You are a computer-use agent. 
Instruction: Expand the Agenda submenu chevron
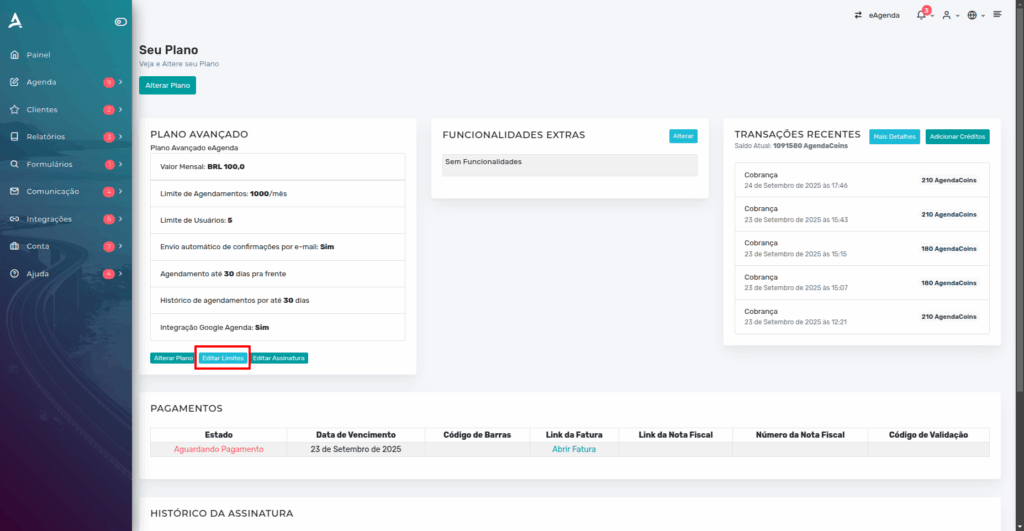121,82
